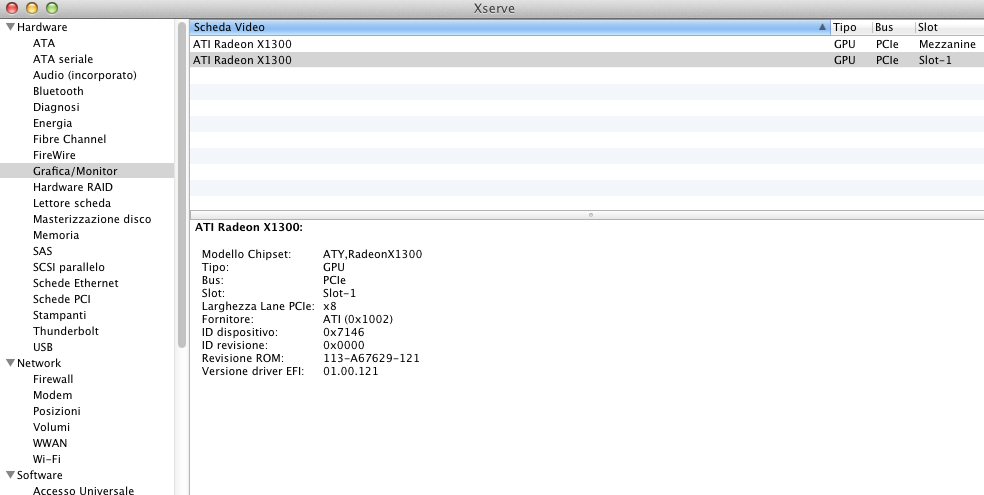Select Schede PCI item

(62, 299)
